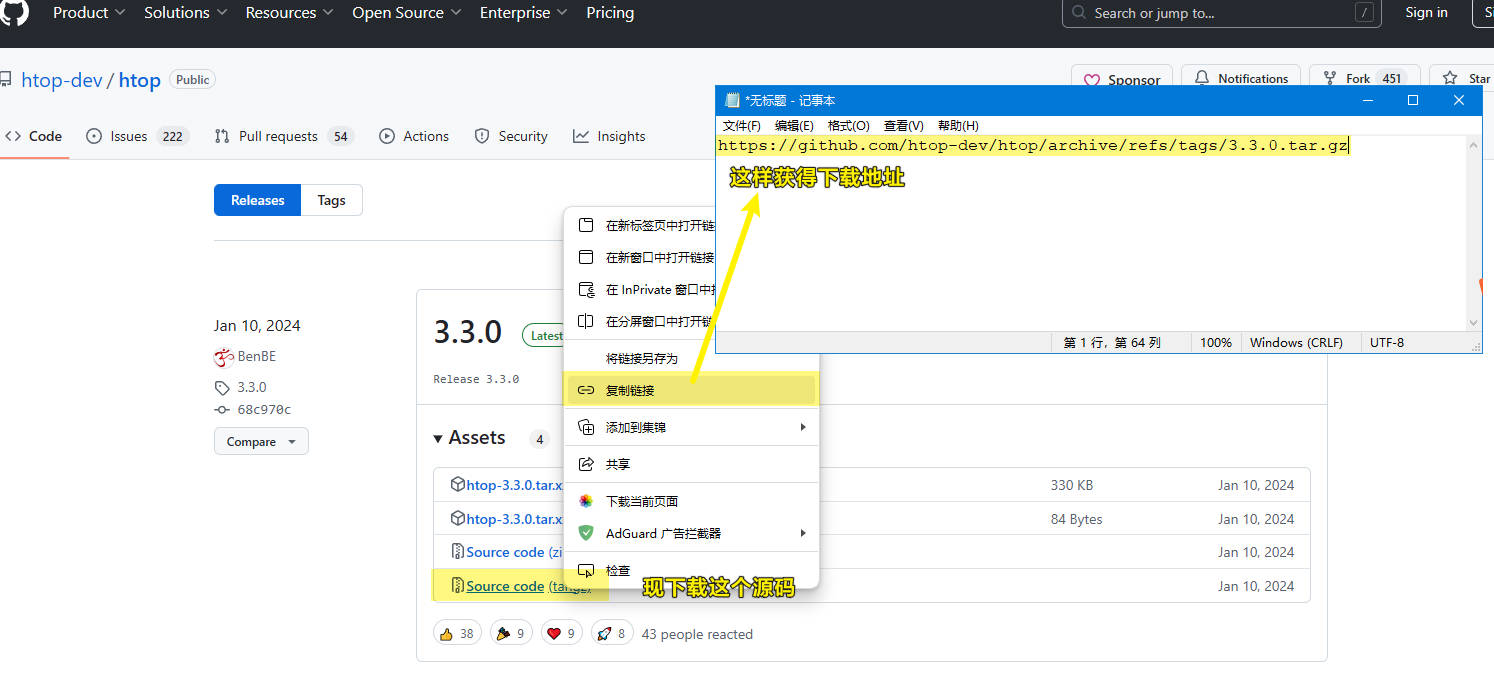This screenshot has width=1494, height=673.
Task: Choose 检查 in context menu
Action: coord(692,570)
